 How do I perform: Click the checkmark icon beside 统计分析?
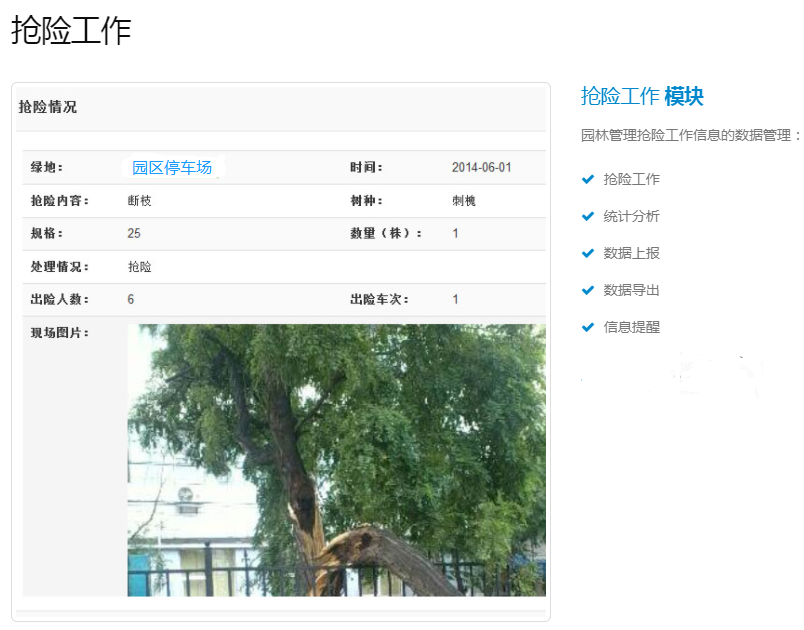tap(588, 216)
